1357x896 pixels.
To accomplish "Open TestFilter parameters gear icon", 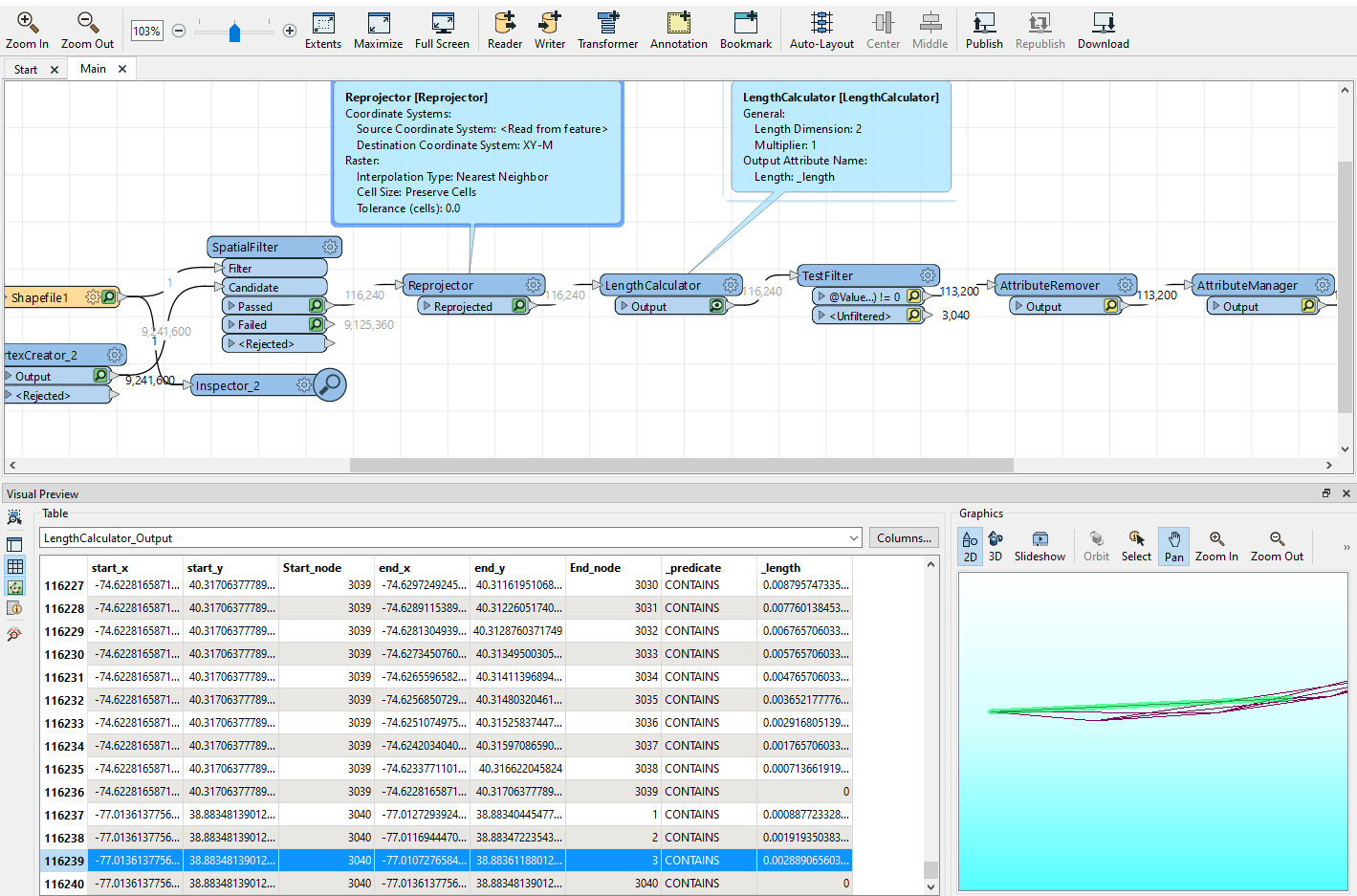I will coord(928,274).
